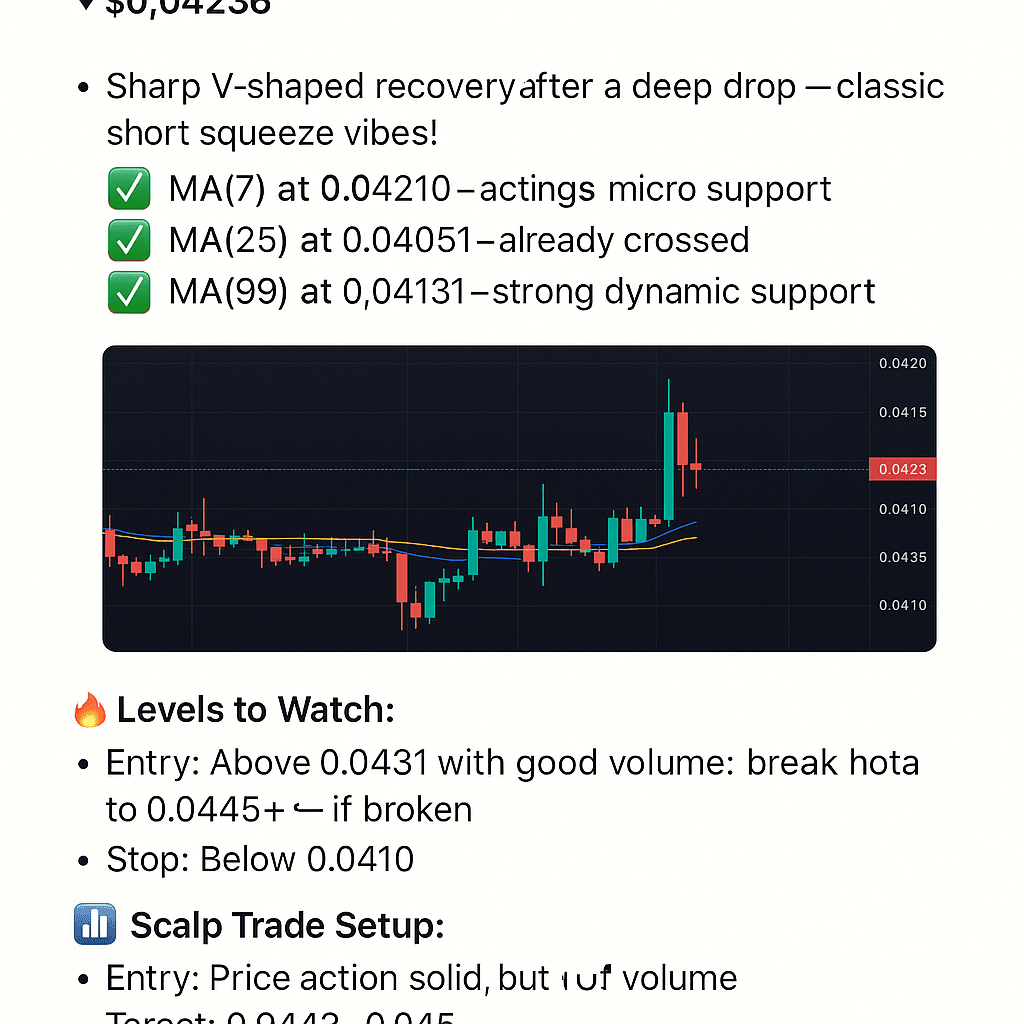Click the fire emoji beside Levels to Watch
This screenshot has width=1024, height=1024.
coord(91,711)
